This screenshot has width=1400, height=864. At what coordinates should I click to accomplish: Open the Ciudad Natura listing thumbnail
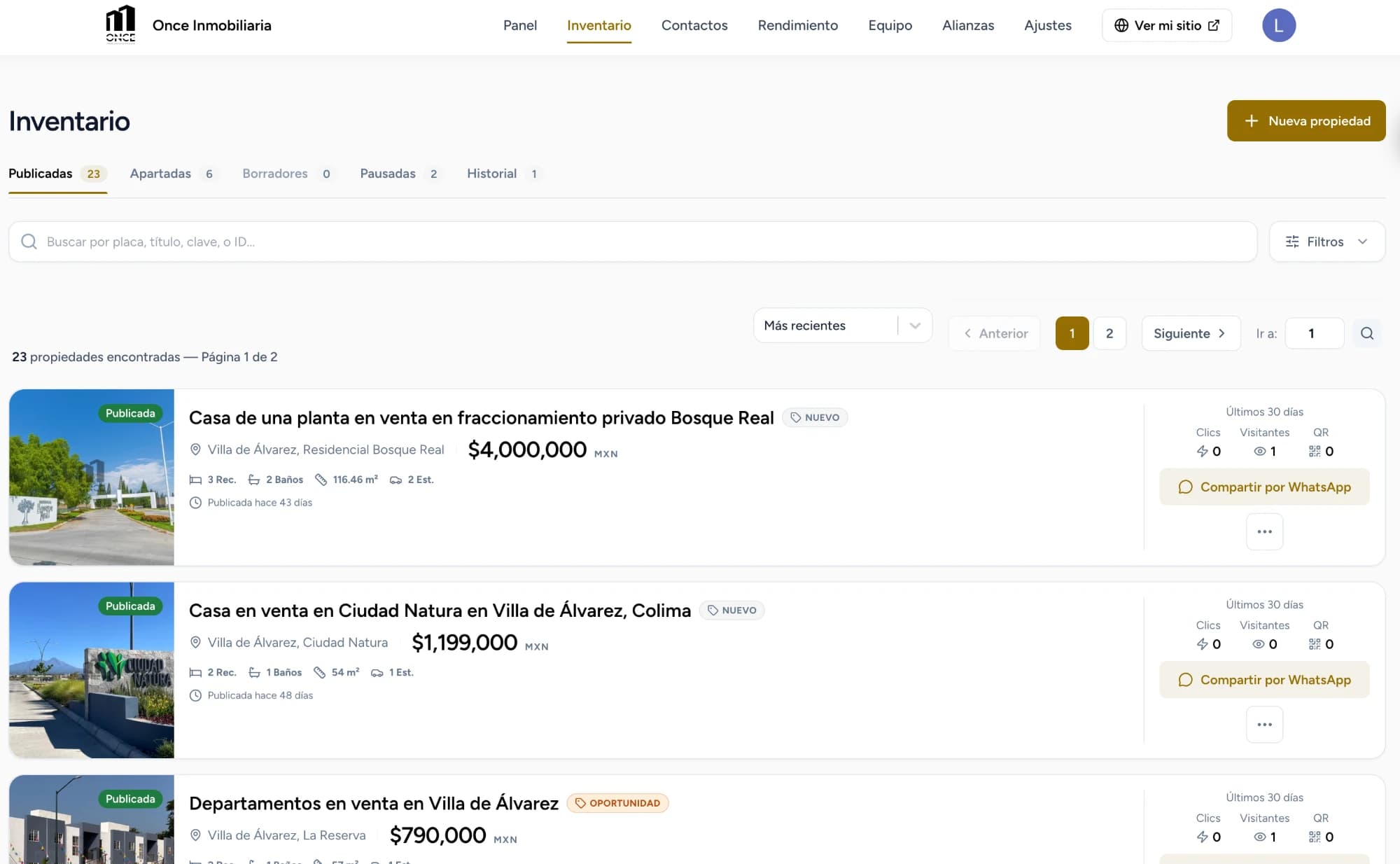(x=91, y=670)
